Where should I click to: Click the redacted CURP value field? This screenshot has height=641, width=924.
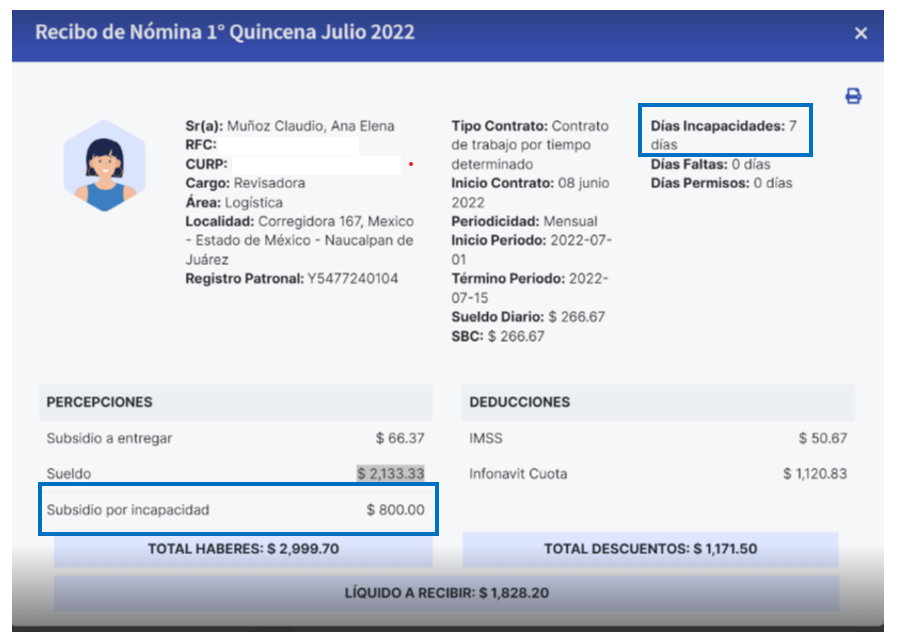(x=316, y=164)
